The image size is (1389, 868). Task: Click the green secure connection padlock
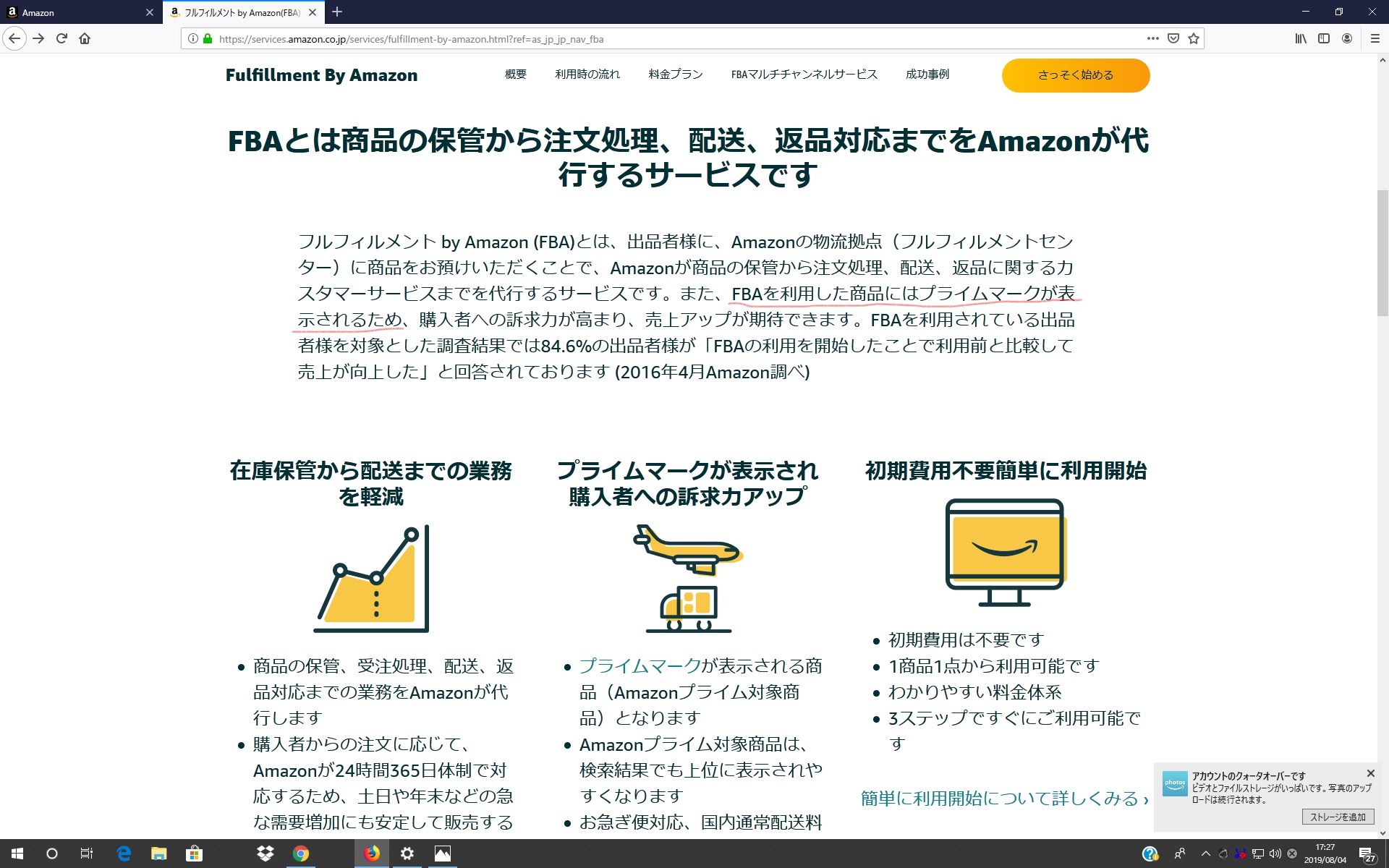(x=208, y=39)
